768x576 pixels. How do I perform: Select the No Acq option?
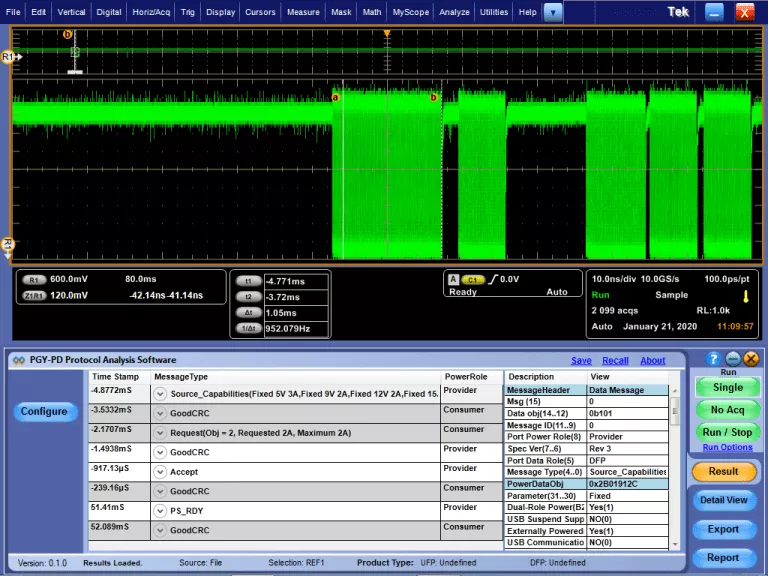(x=727, y=410)
